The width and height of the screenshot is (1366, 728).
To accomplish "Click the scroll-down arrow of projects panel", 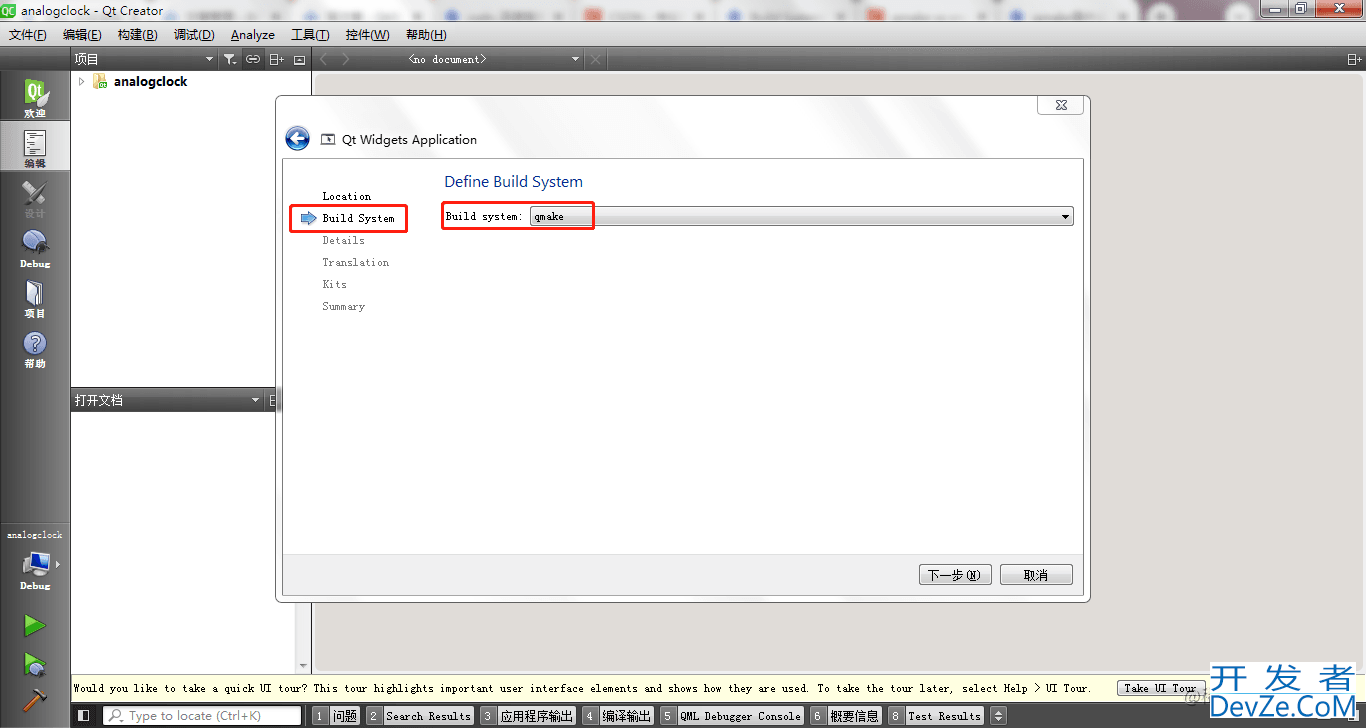I will pos(303,665).
